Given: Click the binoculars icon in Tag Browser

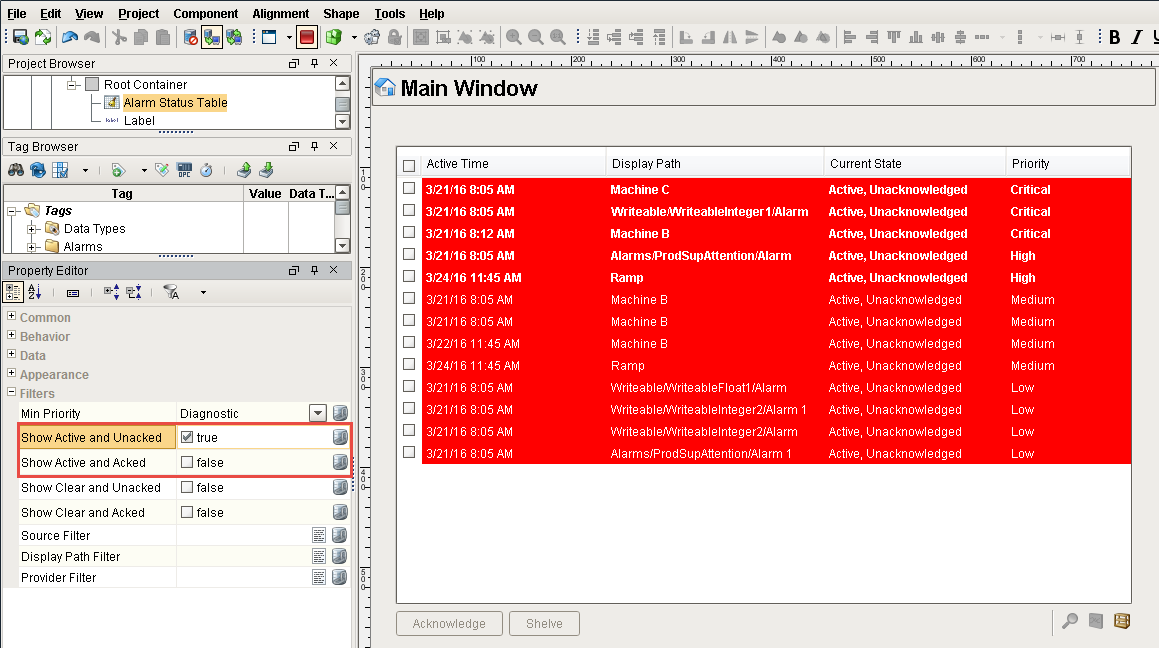Looking at the screenshot, I should click(17, 170).
